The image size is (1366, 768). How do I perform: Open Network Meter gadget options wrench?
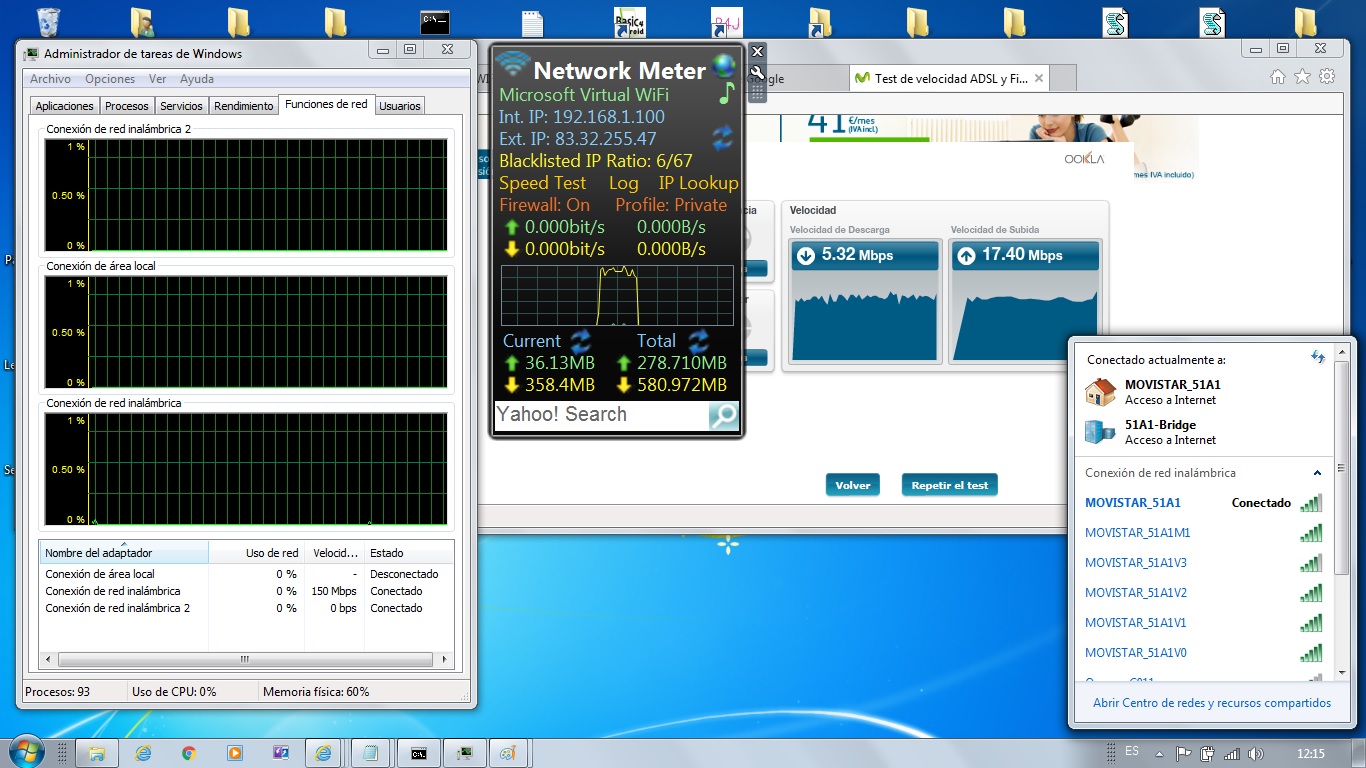click(757, 72)
